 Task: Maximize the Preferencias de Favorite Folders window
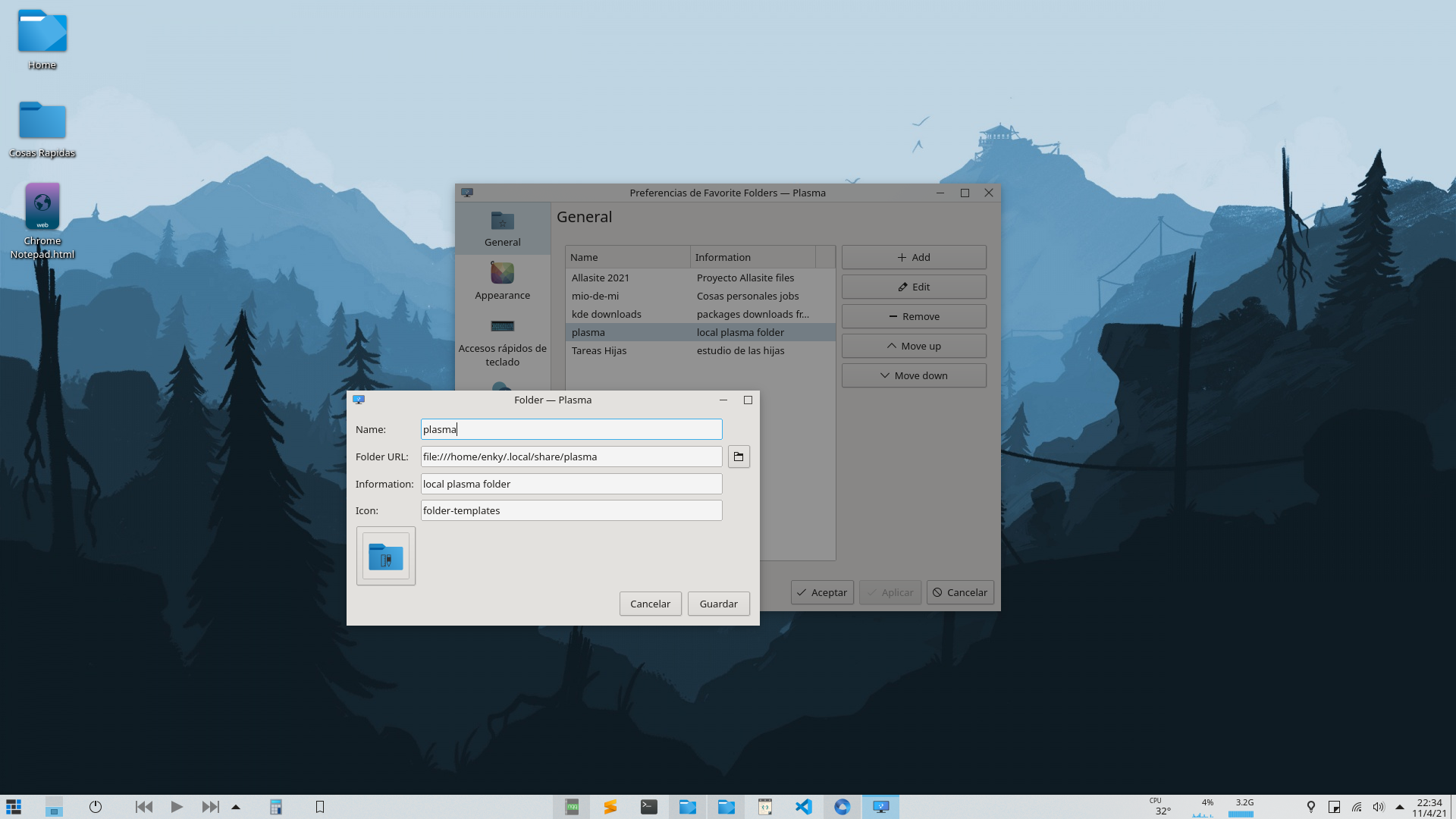pyautogui.click(x=965, y=193)
